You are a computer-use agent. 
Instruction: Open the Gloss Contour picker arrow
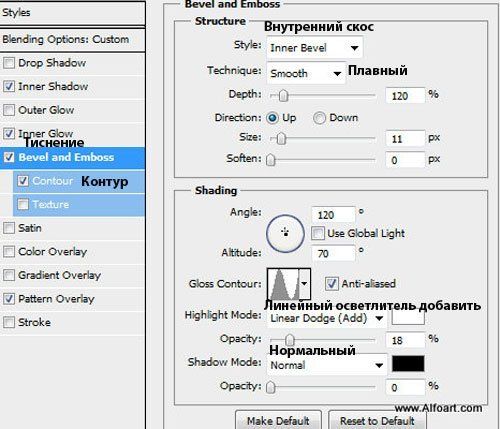tap(305, 284)
